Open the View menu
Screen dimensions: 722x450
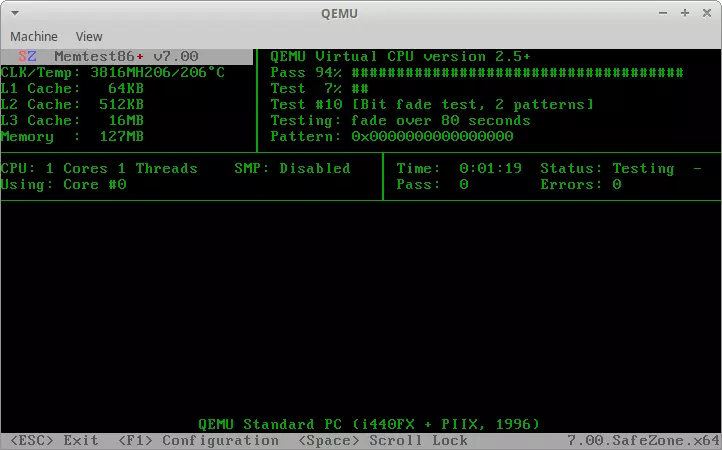click(89, 36)
